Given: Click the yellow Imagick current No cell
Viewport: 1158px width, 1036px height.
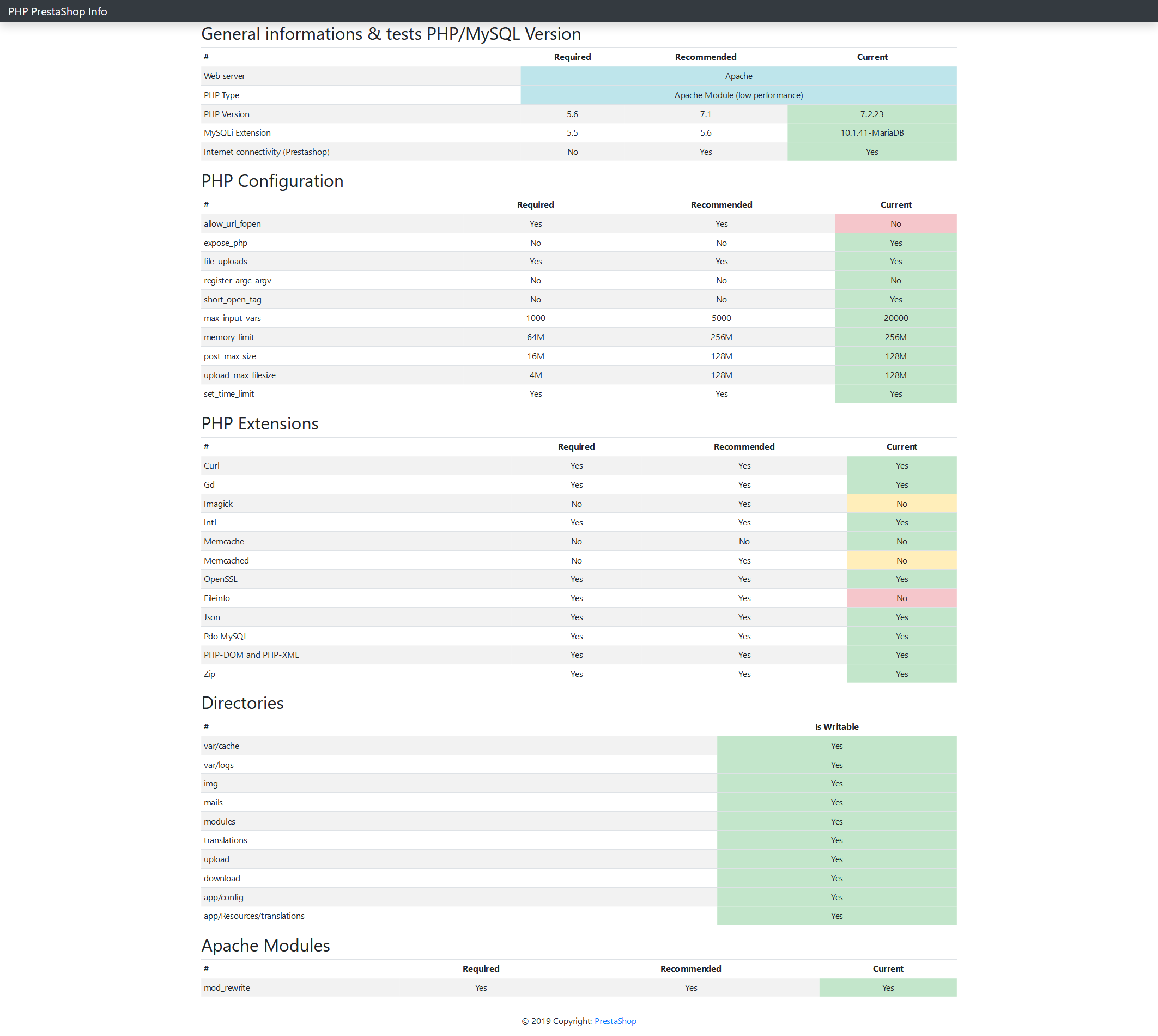Looking at the screenshot, I should [901, 504].
